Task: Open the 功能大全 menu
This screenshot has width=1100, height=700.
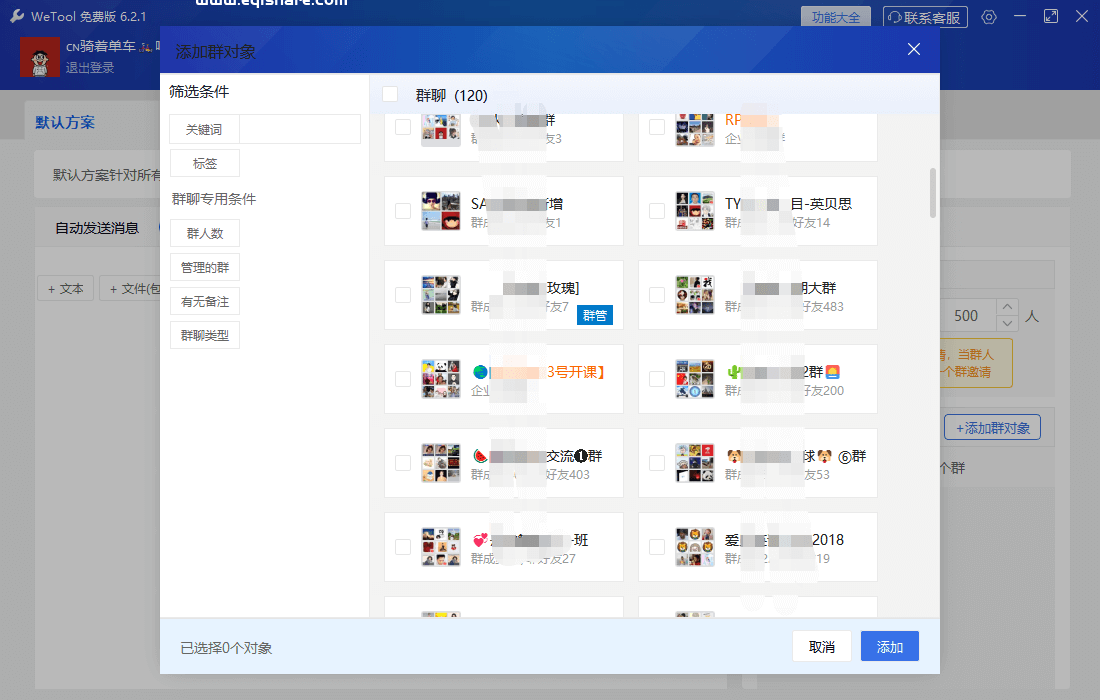Action: pyautogui.click(x=836, y=16)
